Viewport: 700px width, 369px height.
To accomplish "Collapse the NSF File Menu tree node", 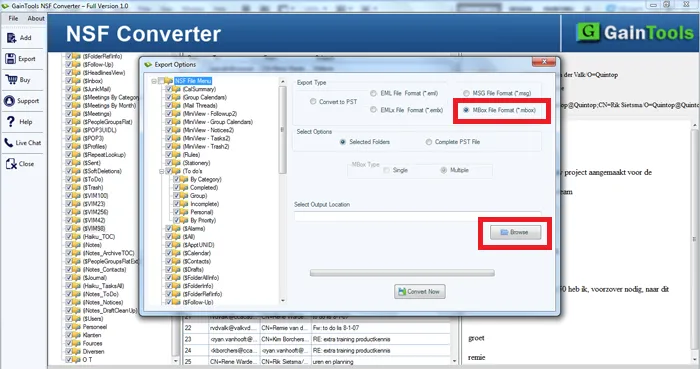I will [x=154, y=81].
